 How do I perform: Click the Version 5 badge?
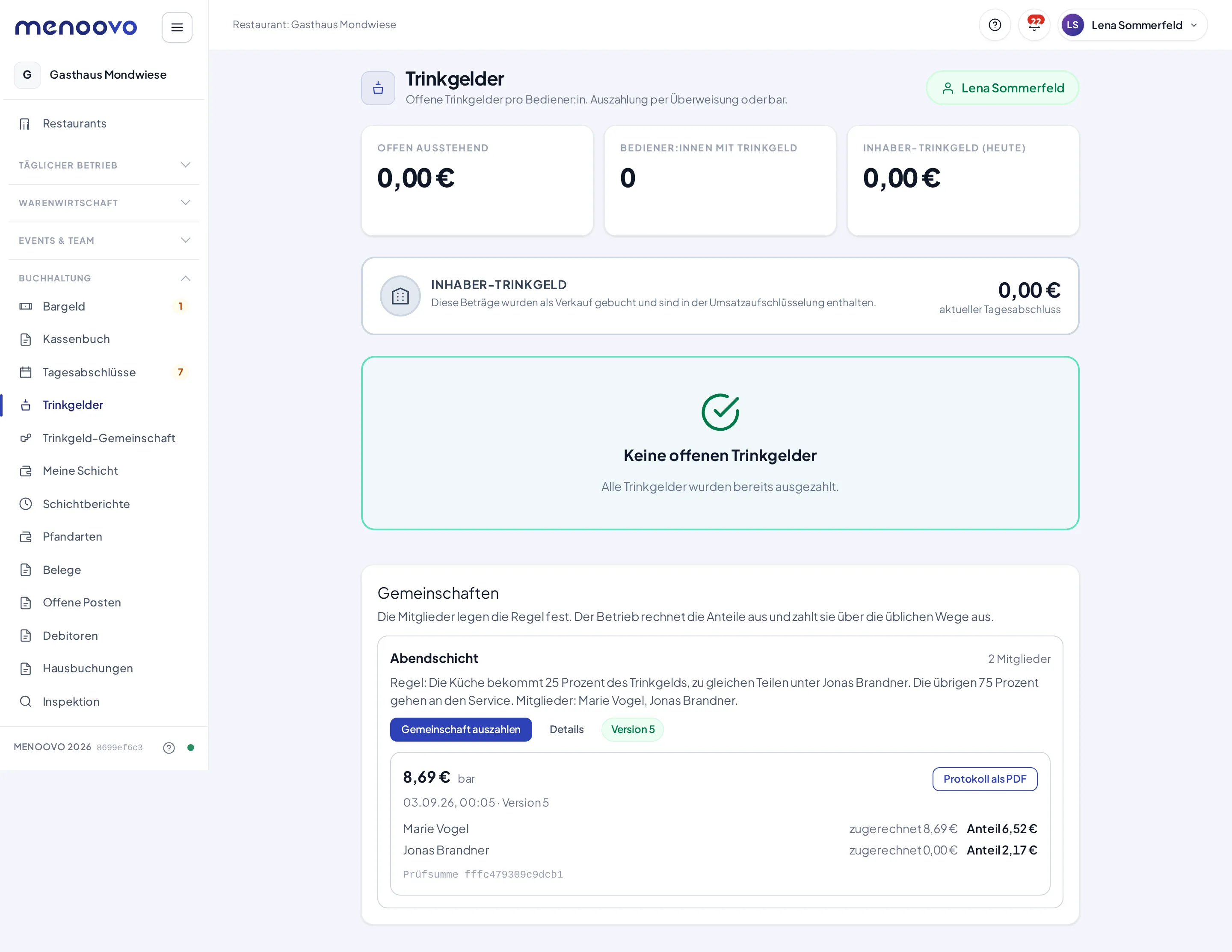click(632, 729)
